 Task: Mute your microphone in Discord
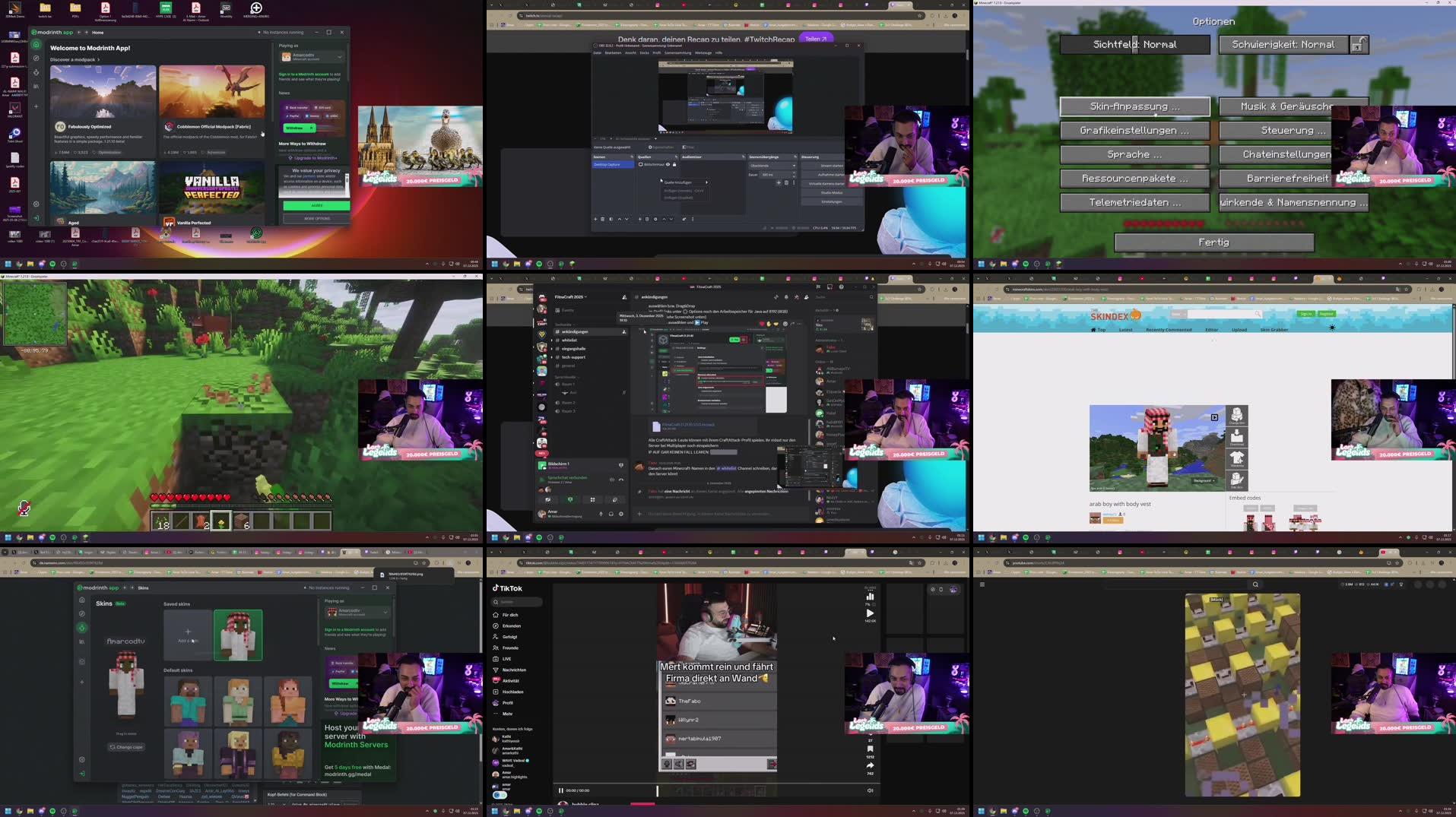[601, 513]
